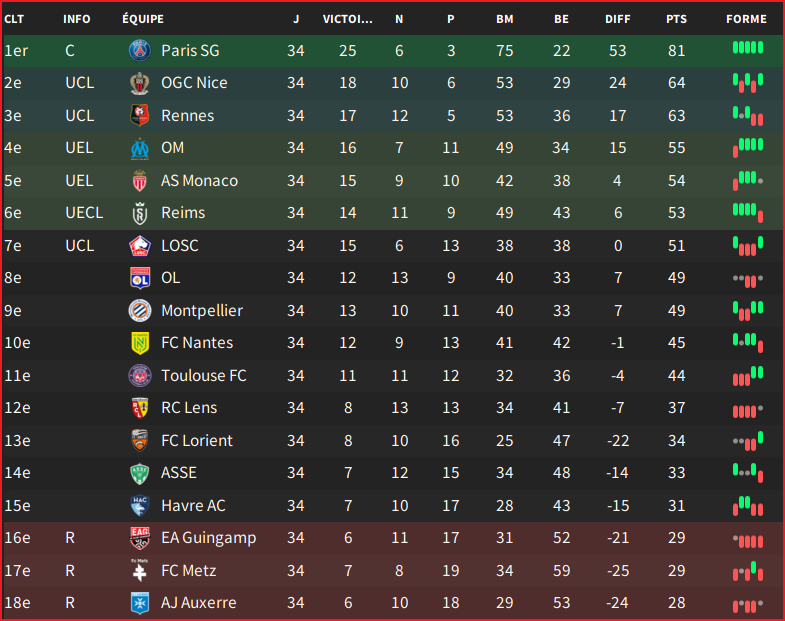Click the ÉQUIPE column header
Viewport: 785px width, 621px height.
pyautogui.click(x=143, y=19)
